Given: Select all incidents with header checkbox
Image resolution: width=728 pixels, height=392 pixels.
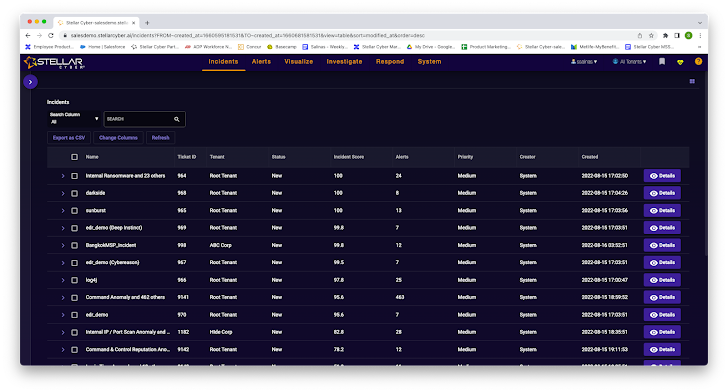Looking at the screenshot, I should pos(74,157).
